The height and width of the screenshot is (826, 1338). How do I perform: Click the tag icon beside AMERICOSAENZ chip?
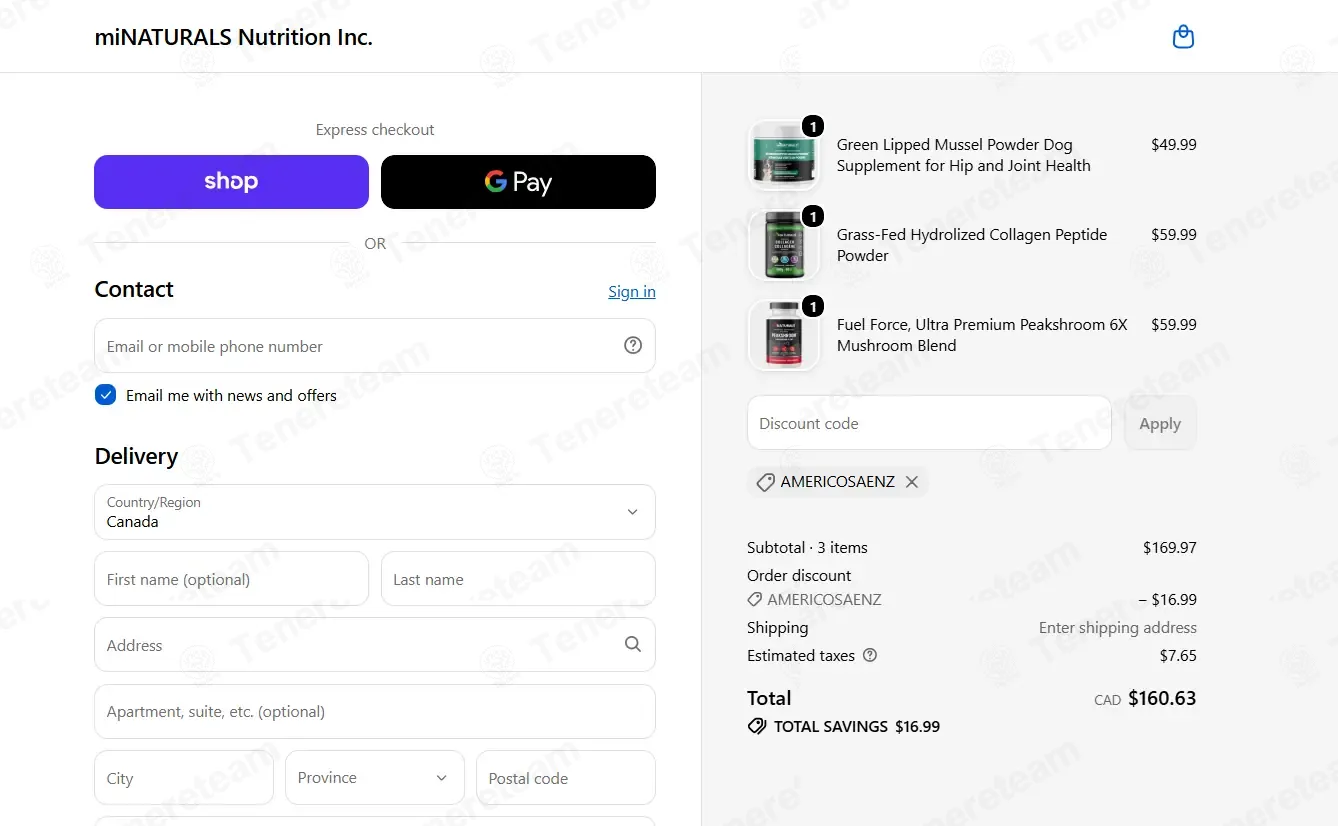765,482
